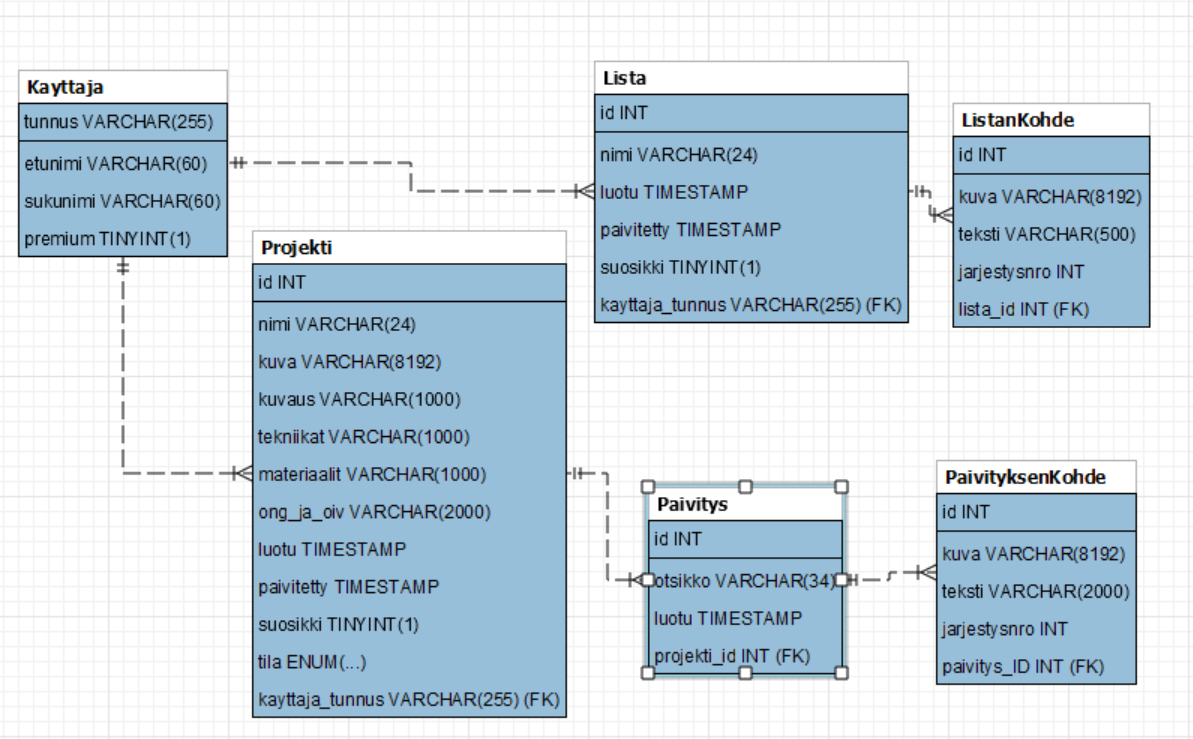Click the PaivityksenKohde table header
The width and height of the screenshot is (1193, 739).
pyautogui.click(x=1036, y=477)
